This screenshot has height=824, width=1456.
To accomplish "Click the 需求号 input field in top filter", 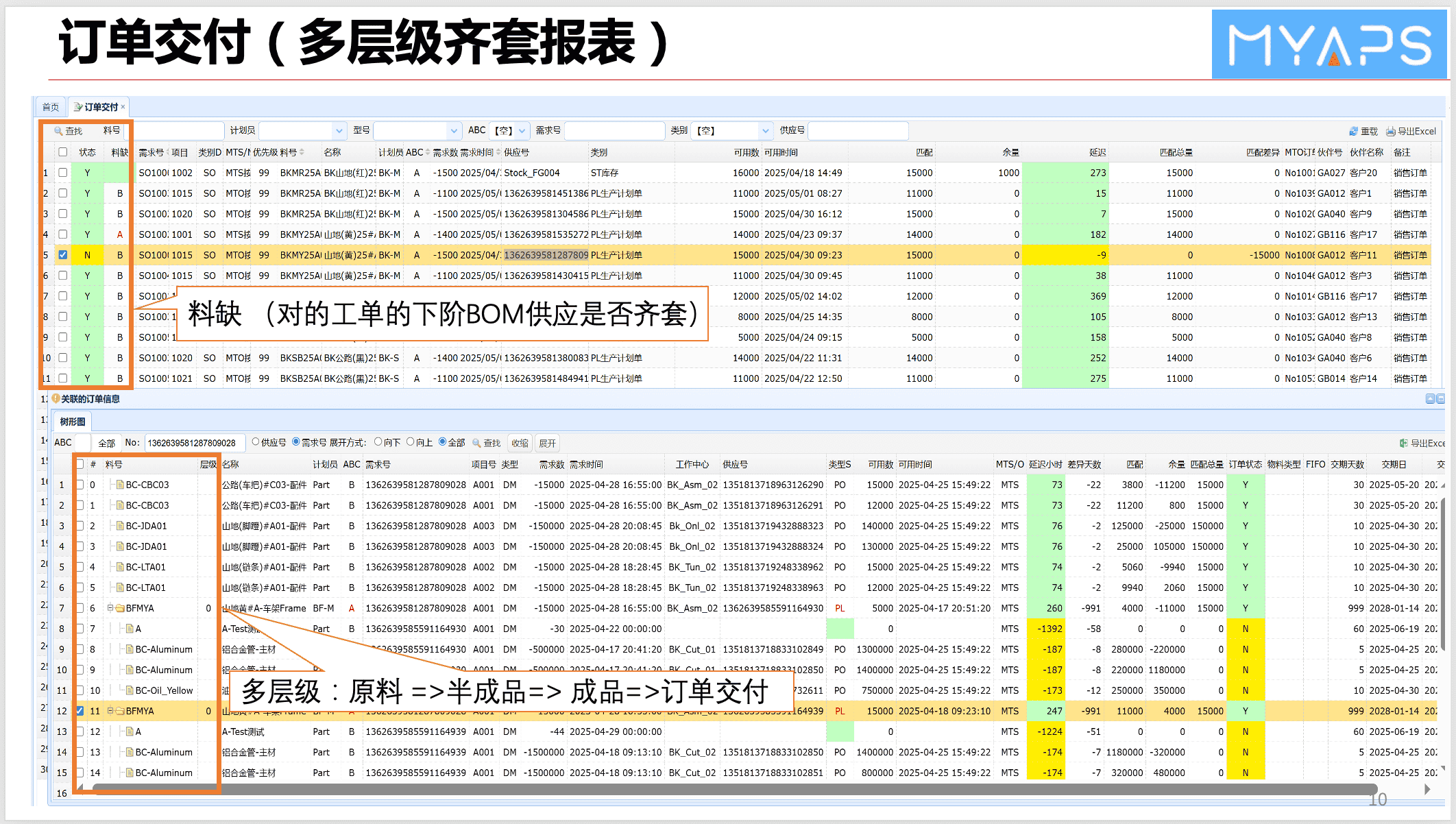I will 614,130.
